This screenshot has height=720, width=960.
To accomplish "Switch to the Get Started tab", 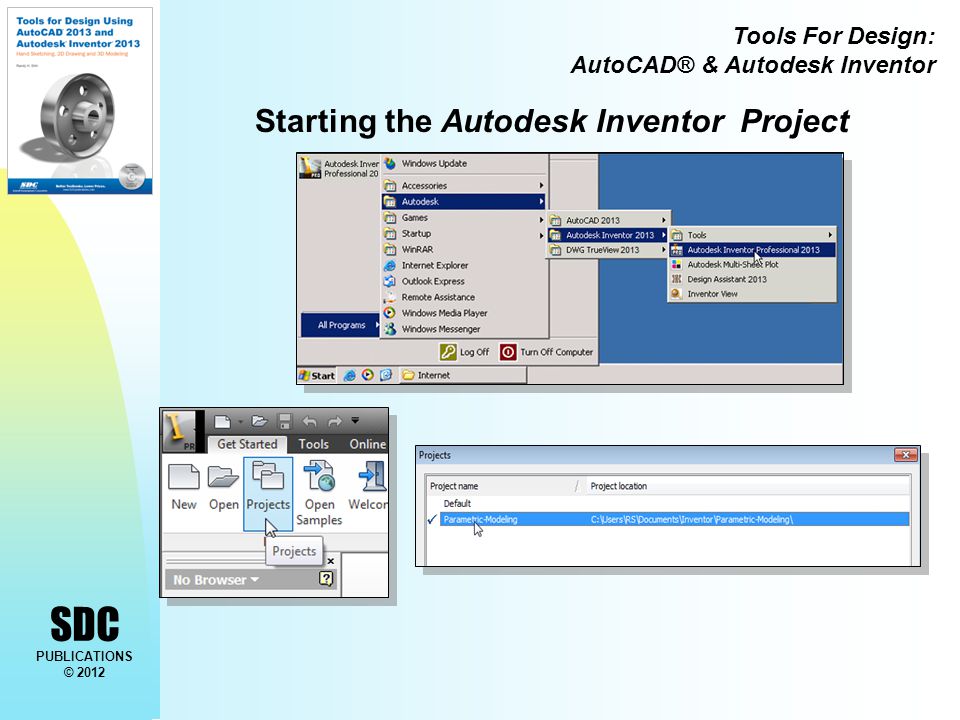I will 247,444.
